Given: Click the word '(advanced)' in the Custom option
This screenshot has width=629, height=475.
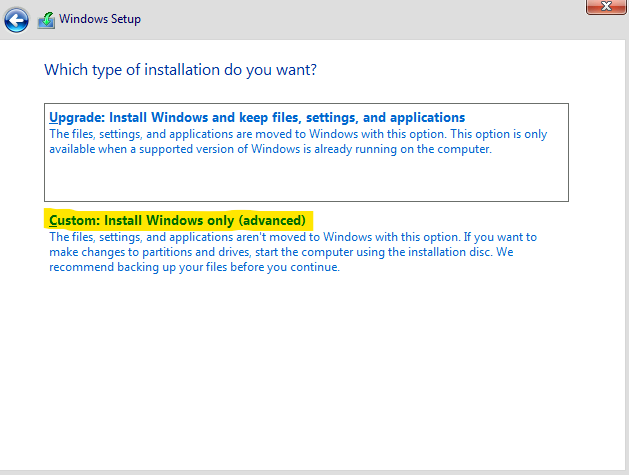Looking at the screenshot, I should (272, 220).
